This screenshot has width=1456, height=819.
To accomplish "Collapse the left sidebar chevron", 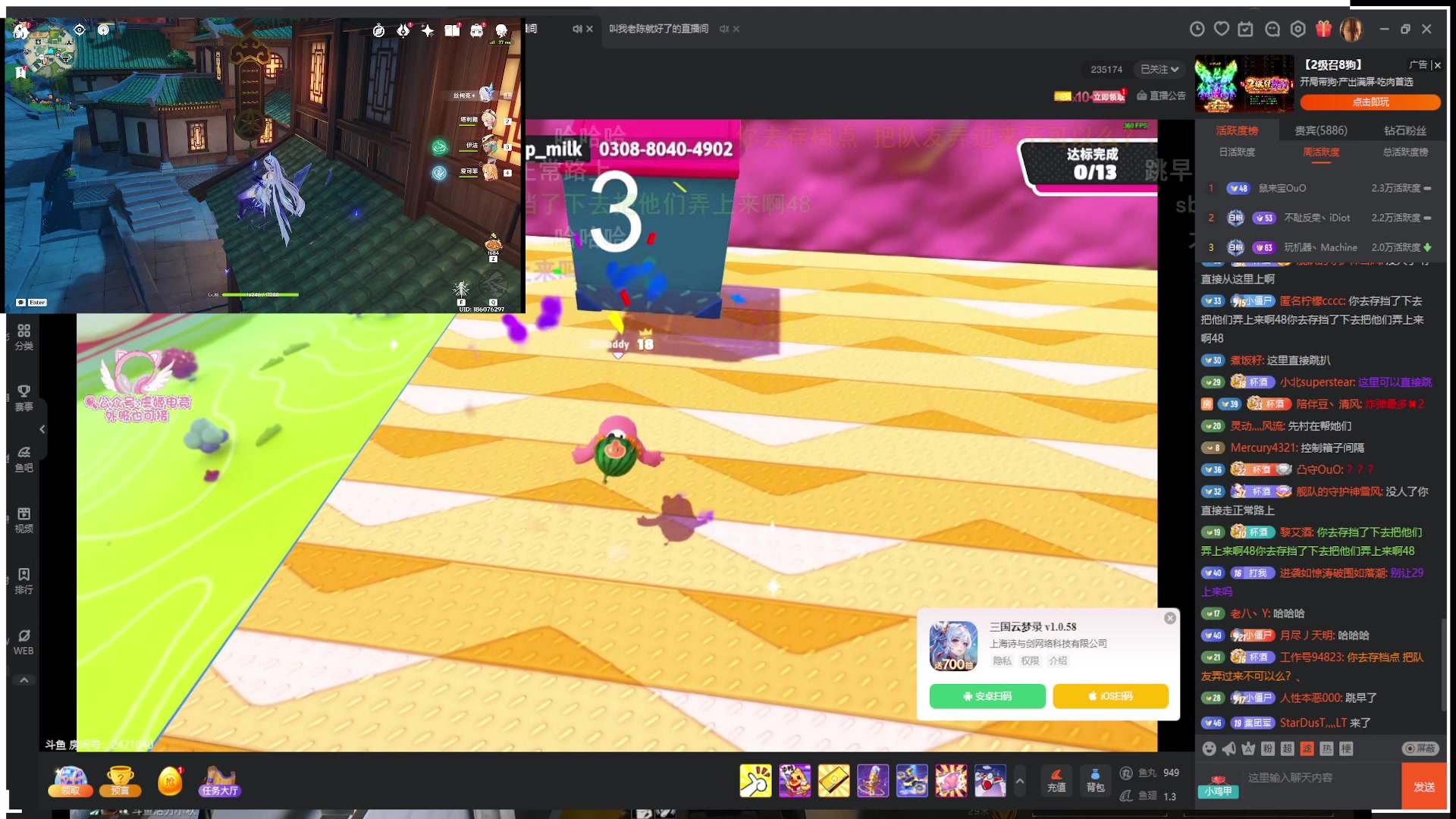I will (42, 429).
